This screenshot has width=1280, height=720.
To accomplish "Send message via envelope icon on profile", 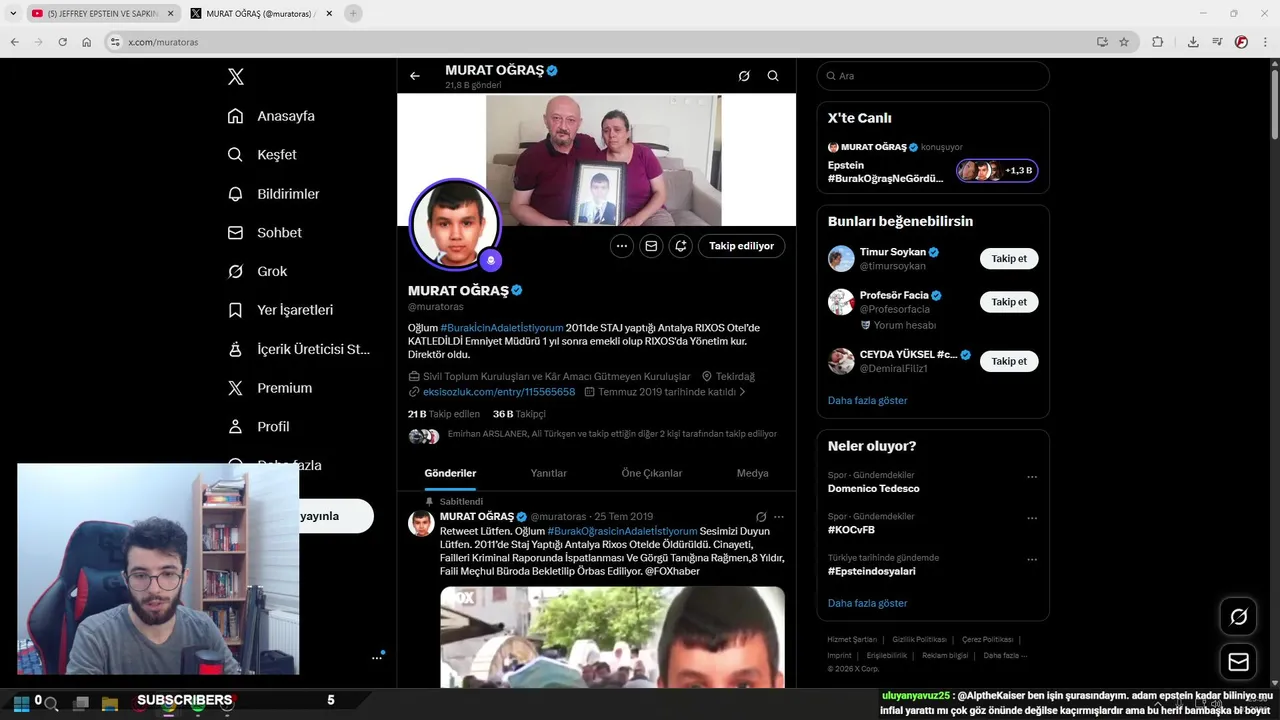I will pos(651,246).
